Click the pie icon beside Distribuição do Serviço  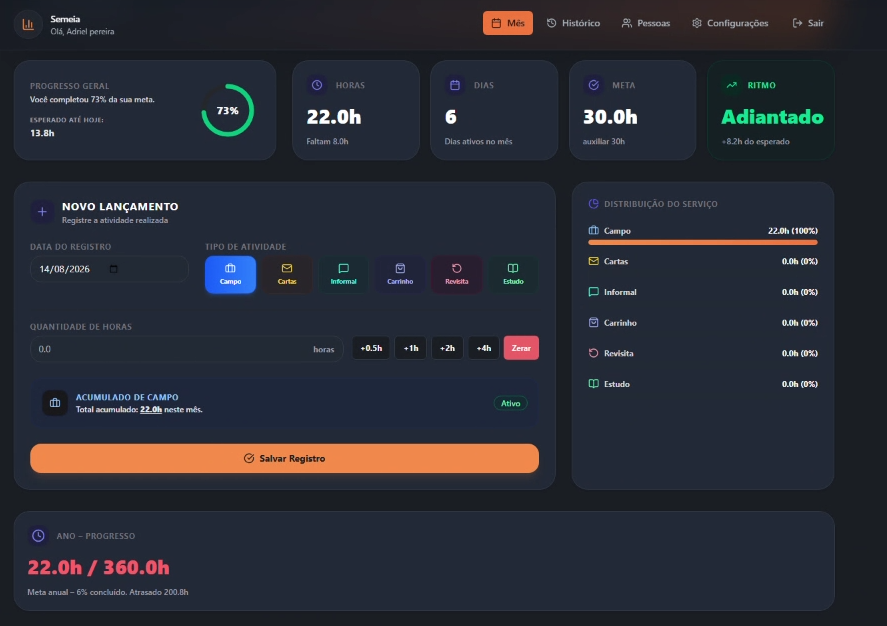pyautogui.click(x=593, y=204)
